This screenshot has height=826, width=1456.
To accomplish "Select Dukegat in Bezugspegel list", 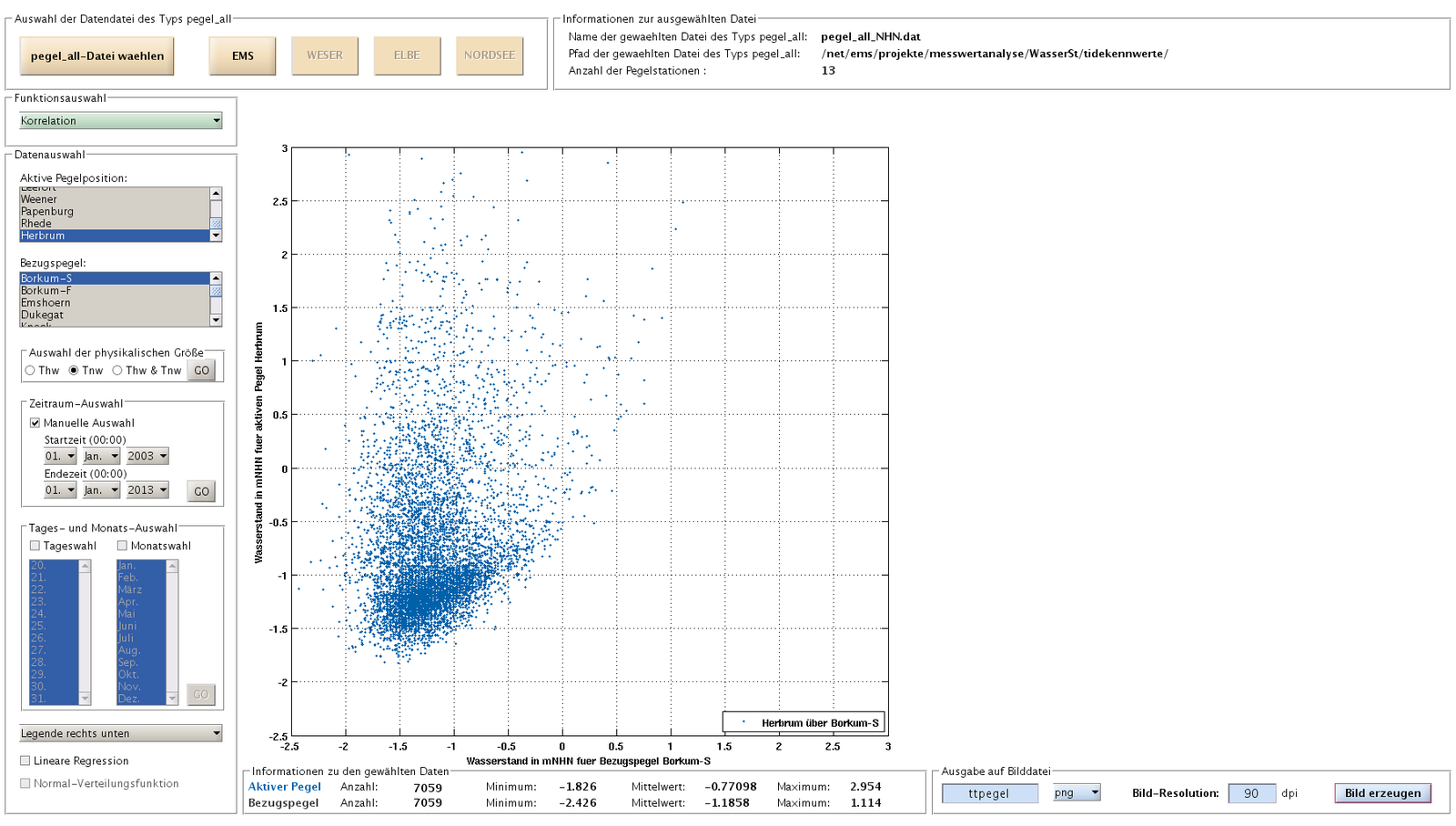I will (x=115, y=315).
